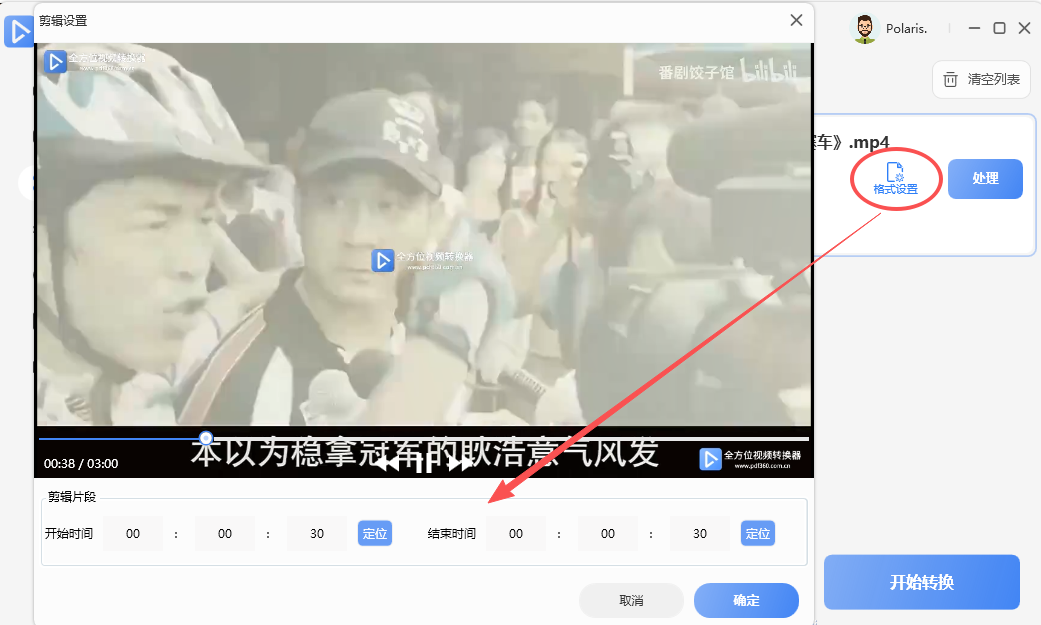Click the blue play-triangle app icon on the left edge

[18, 32]
